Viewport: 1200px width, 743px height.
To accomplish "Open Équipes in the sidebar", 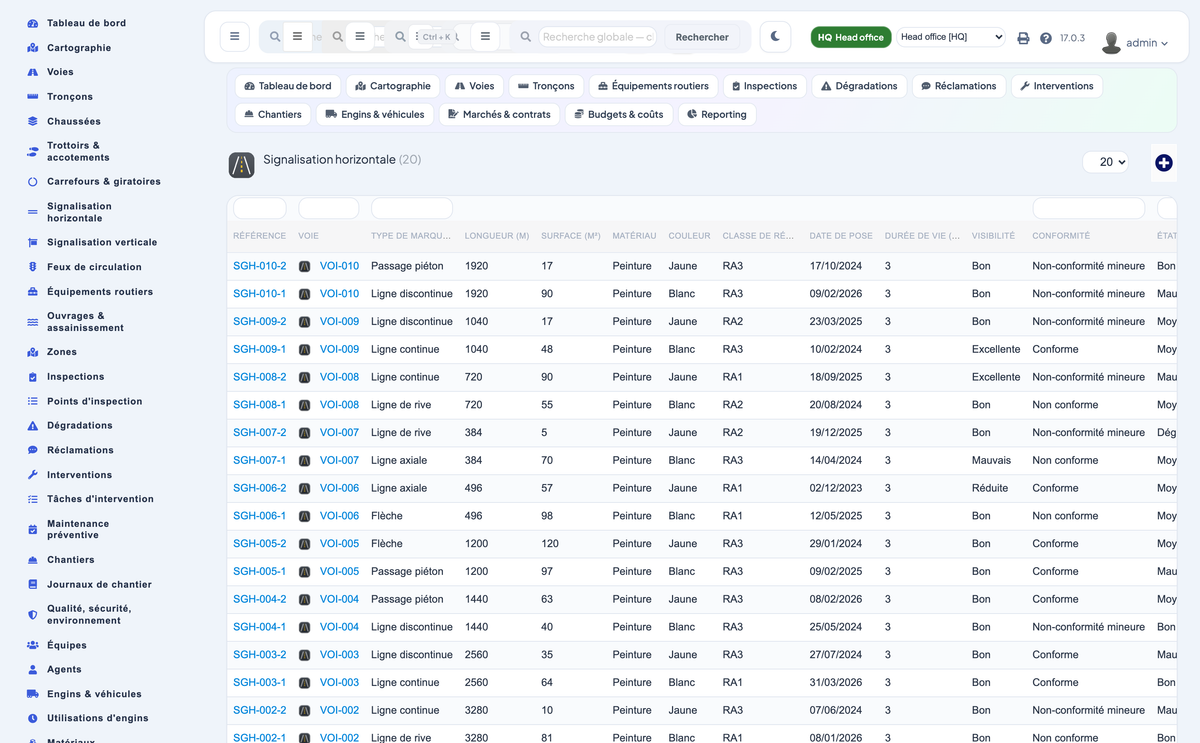I will (x=67, y=645).
